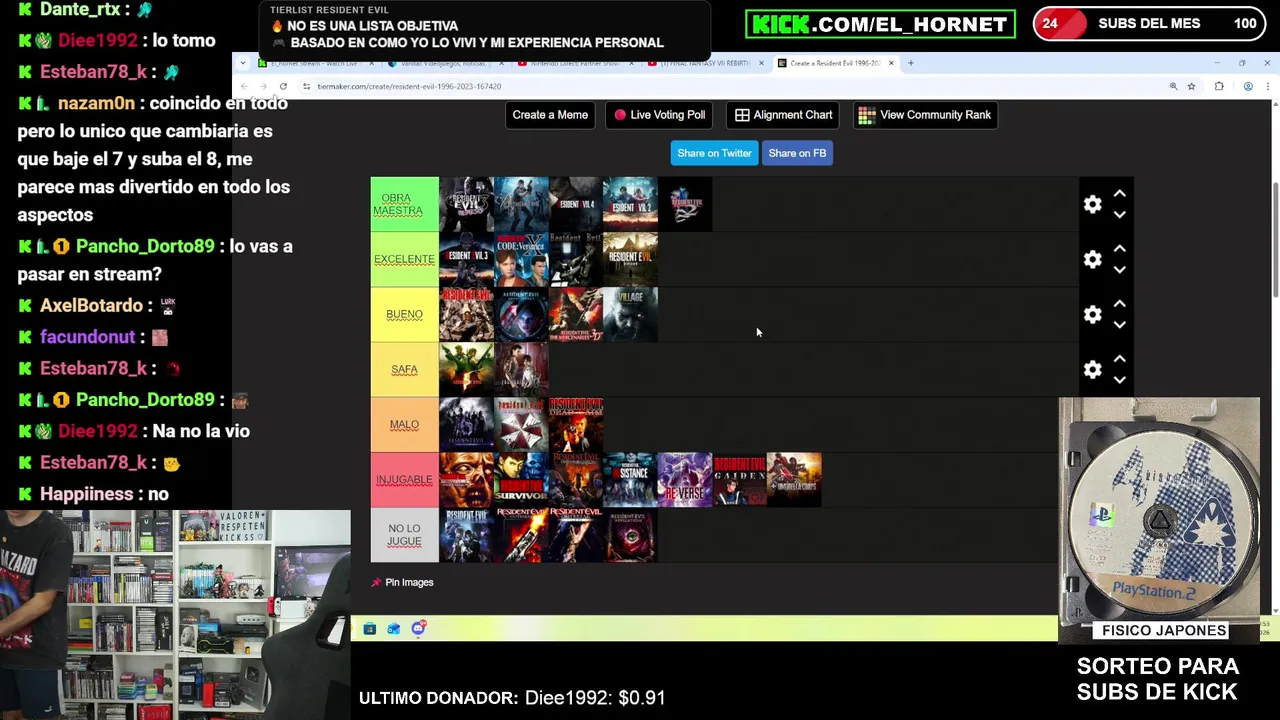The height and width of the screenshot is (720, 1280).
Task: Start a Live Voting Poll
Action: tap(660, 115)
